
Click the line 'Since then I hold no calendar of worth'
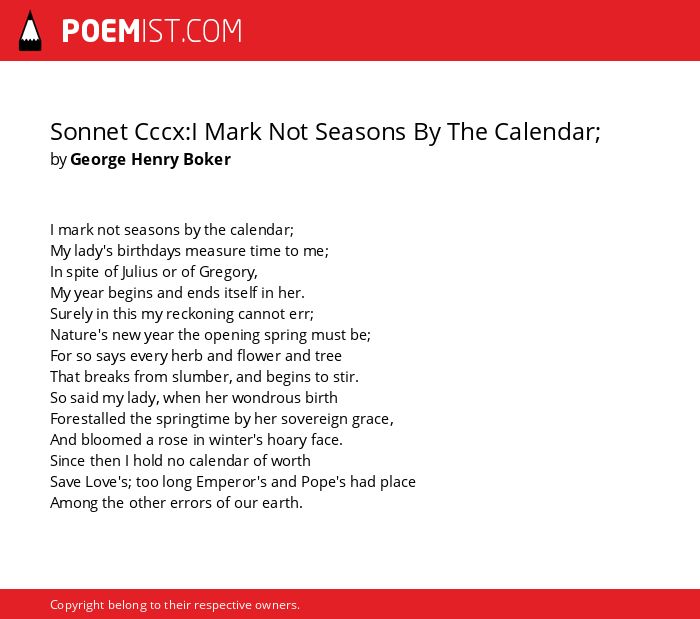[180, 461]
